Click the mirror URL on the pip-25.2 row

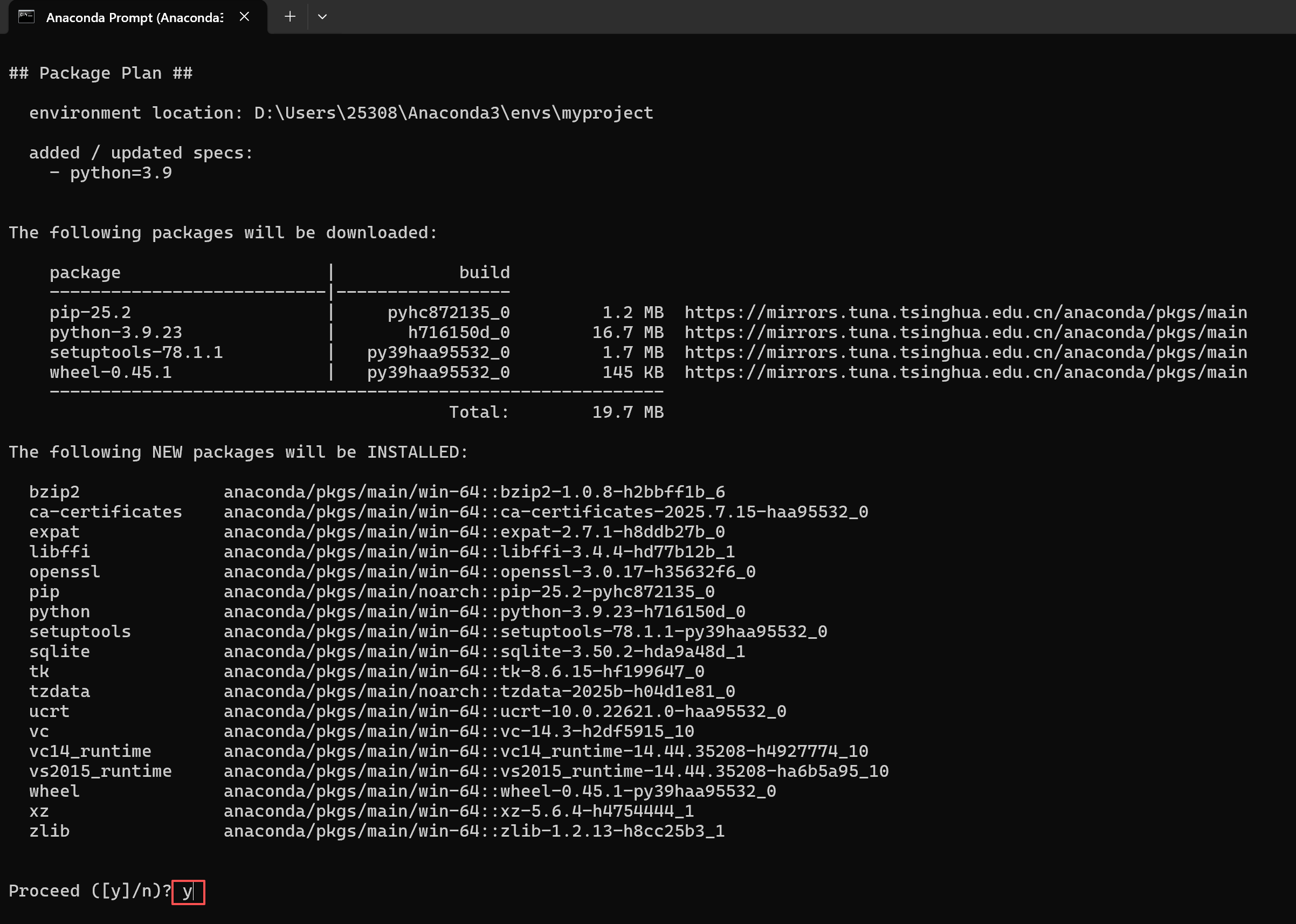click(966, 312)
